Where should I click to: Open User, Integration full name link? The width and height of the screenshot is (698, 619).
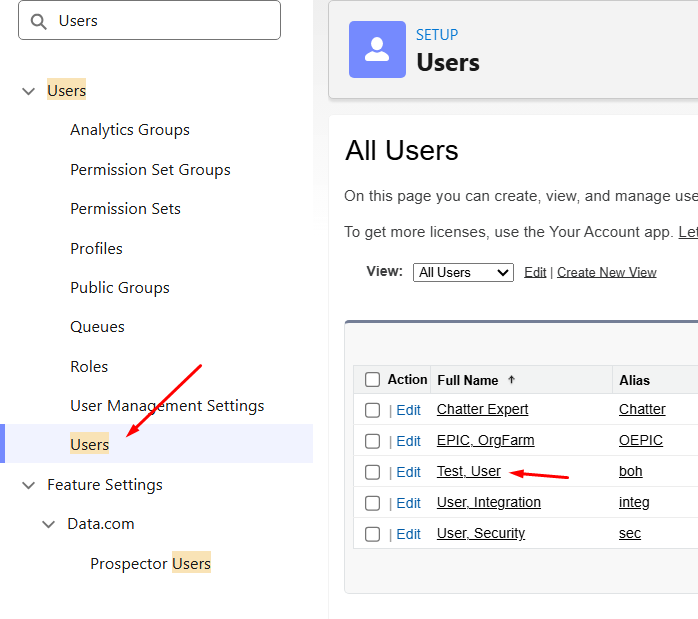coord(488,503)
